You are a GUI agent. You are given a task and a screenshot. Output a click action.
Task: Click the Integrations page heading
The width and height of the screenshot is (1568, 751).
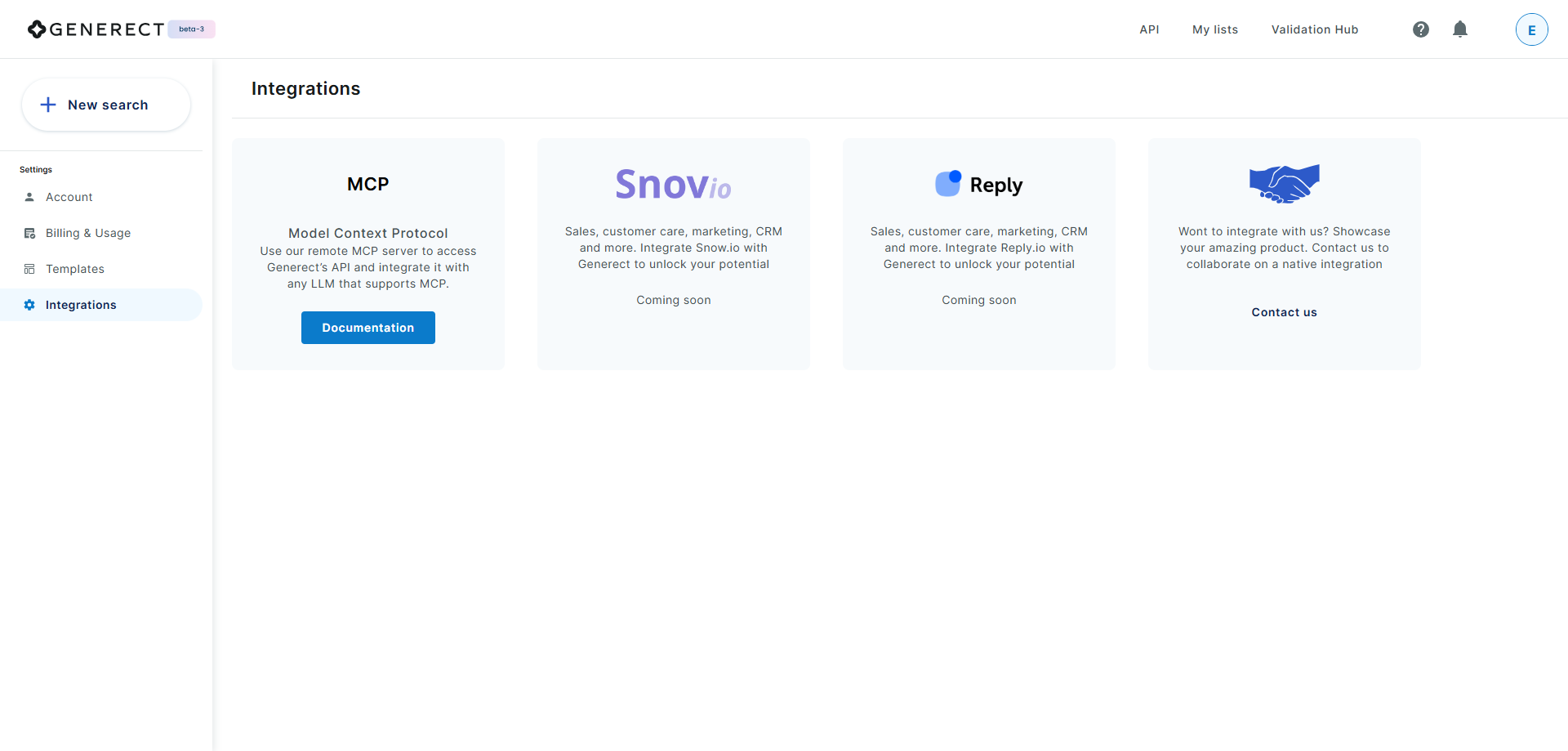[306, 88]
